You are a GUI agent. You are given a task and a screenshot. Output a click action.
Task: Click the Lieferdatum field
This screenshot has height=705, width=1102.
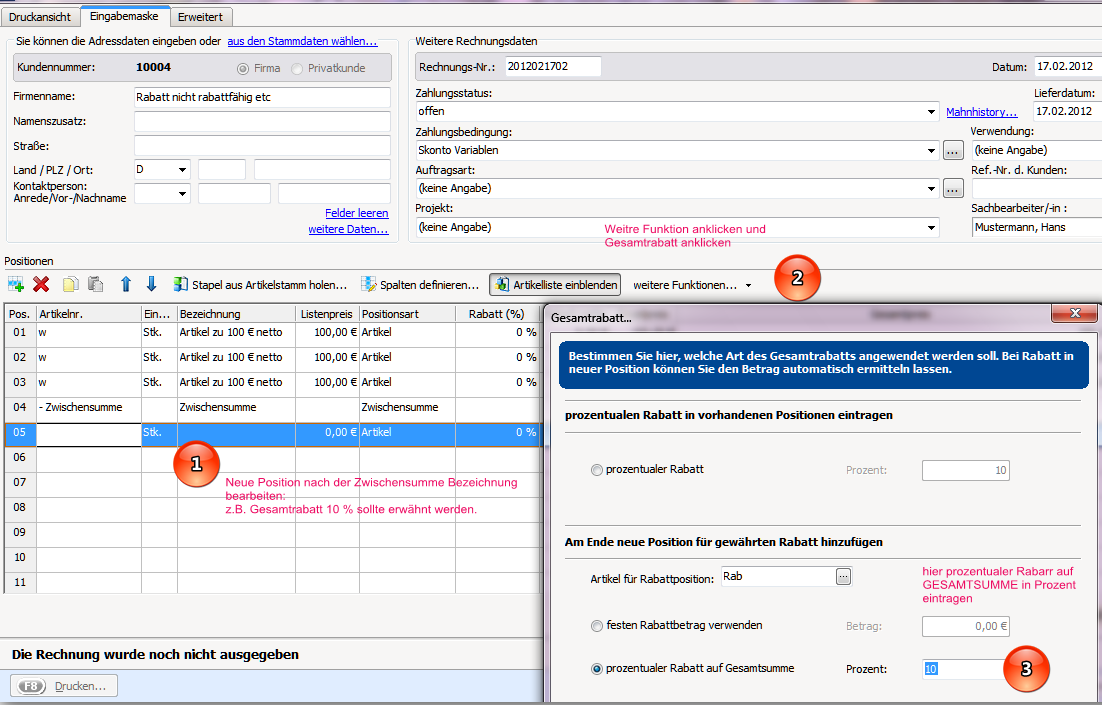point(1068,111)
